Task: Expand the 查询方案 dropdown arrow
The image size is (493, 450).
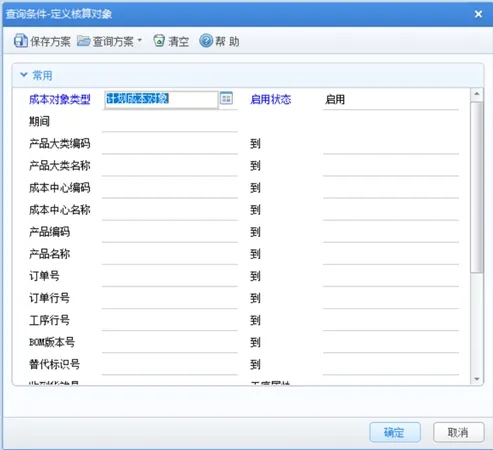Action: (140, 40)
